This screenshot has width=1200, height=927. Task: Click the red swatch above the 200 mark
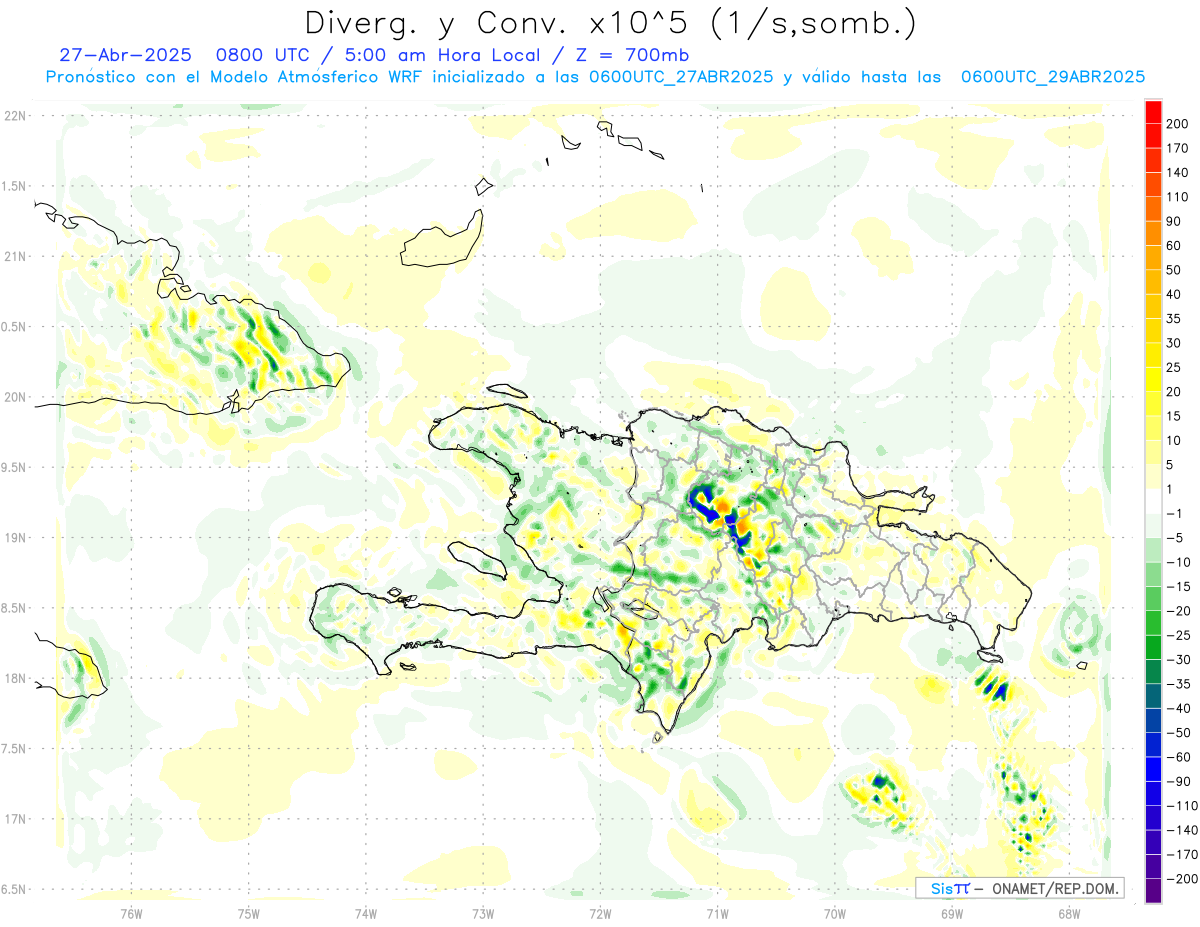point(1153,113)
